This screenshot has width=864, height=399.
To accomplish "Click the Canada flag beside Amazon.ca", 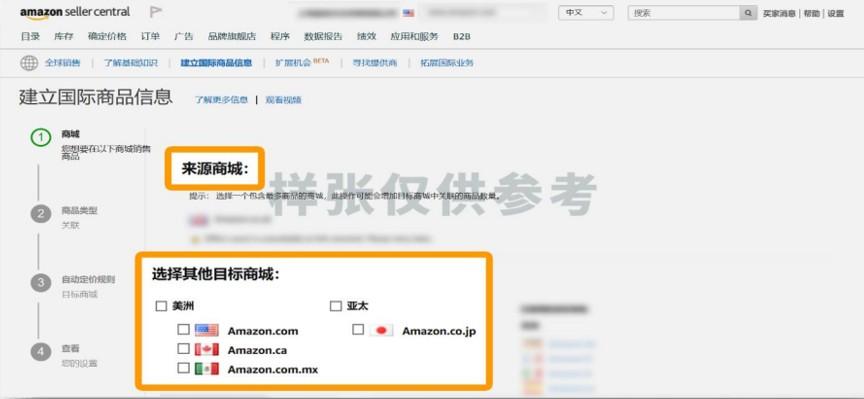I will [207, 350].
